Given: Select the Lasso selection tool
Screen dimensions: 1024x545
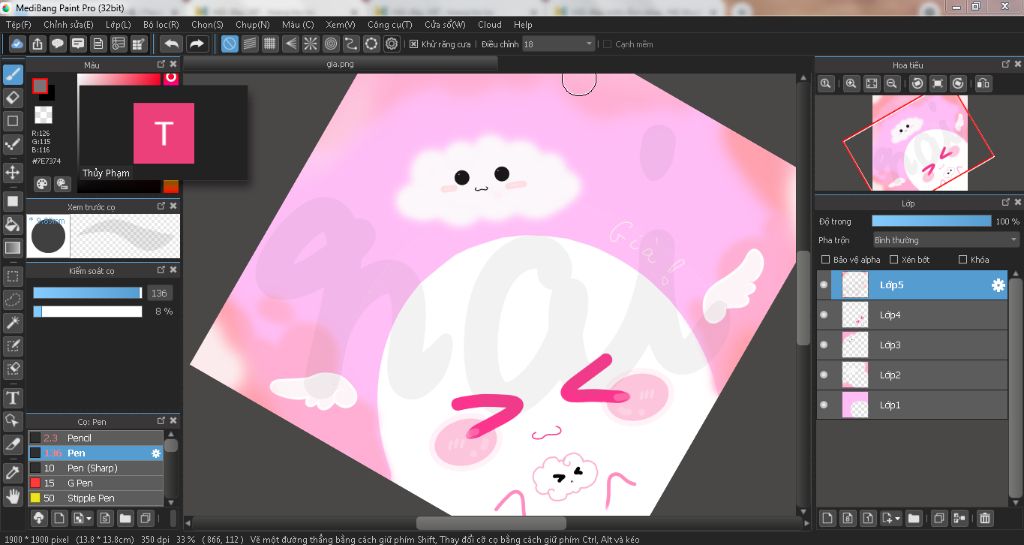Looking at the screenshot, I should 12,300.
